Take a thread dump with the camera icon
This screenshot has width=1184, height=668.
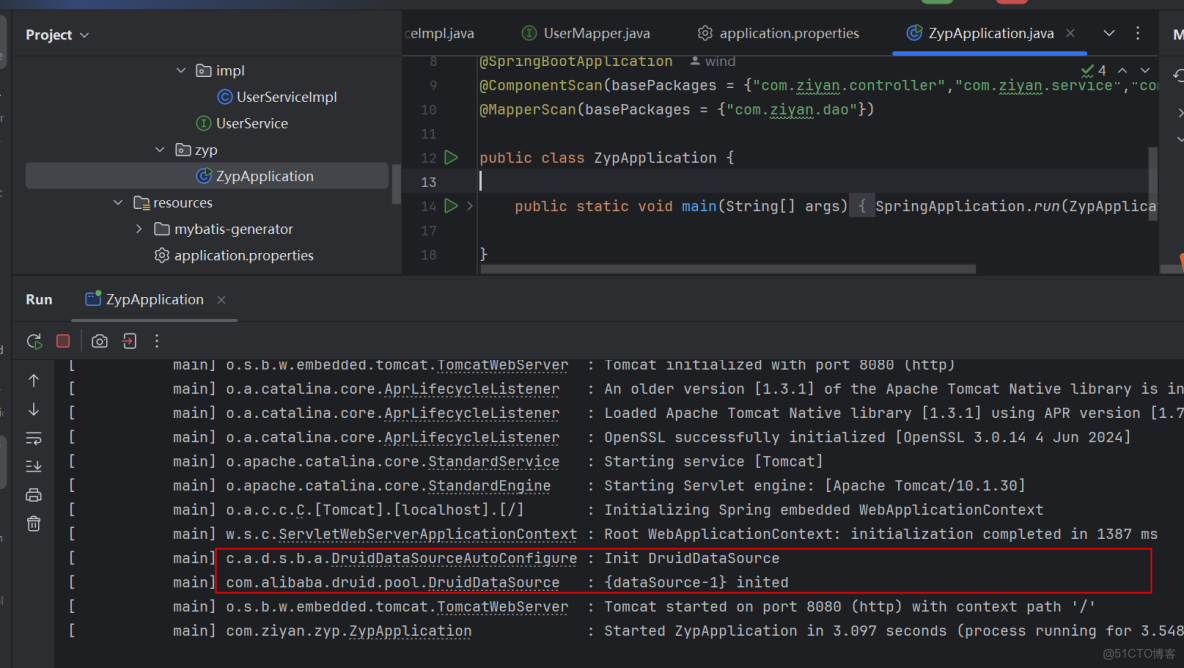click(x=99, y=341)
